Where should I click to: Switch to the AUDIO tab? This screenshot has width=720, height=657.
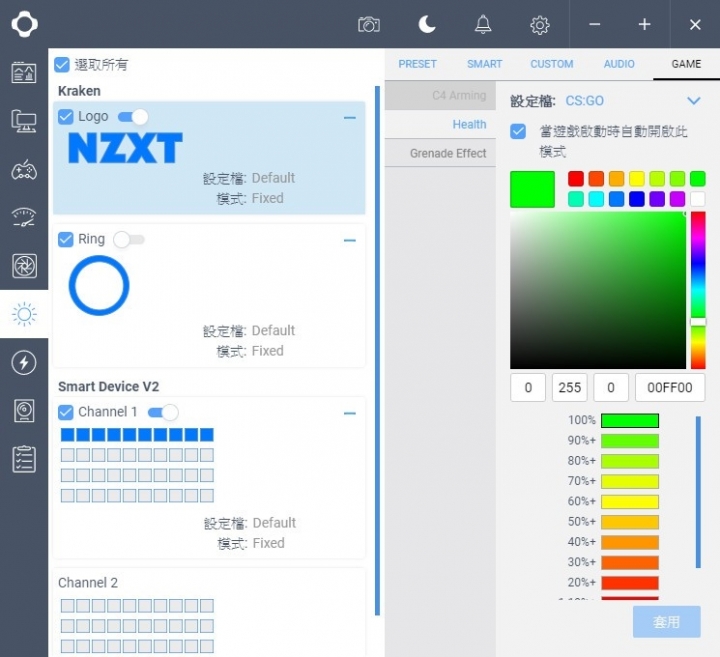(x=619, y=64)
